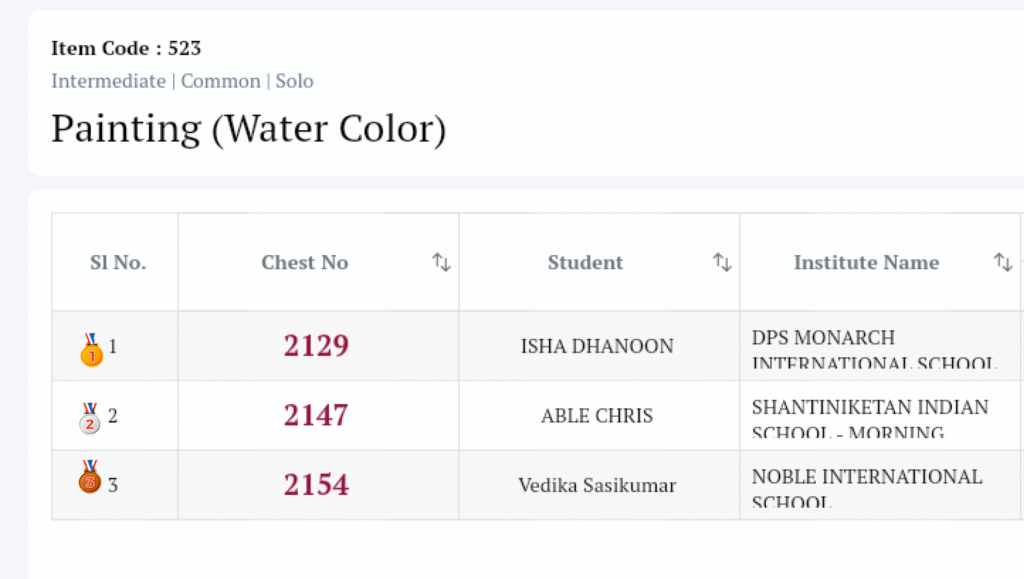Click the silver medal icon in row 2
1024x579 pixels.
click(90, 418)
